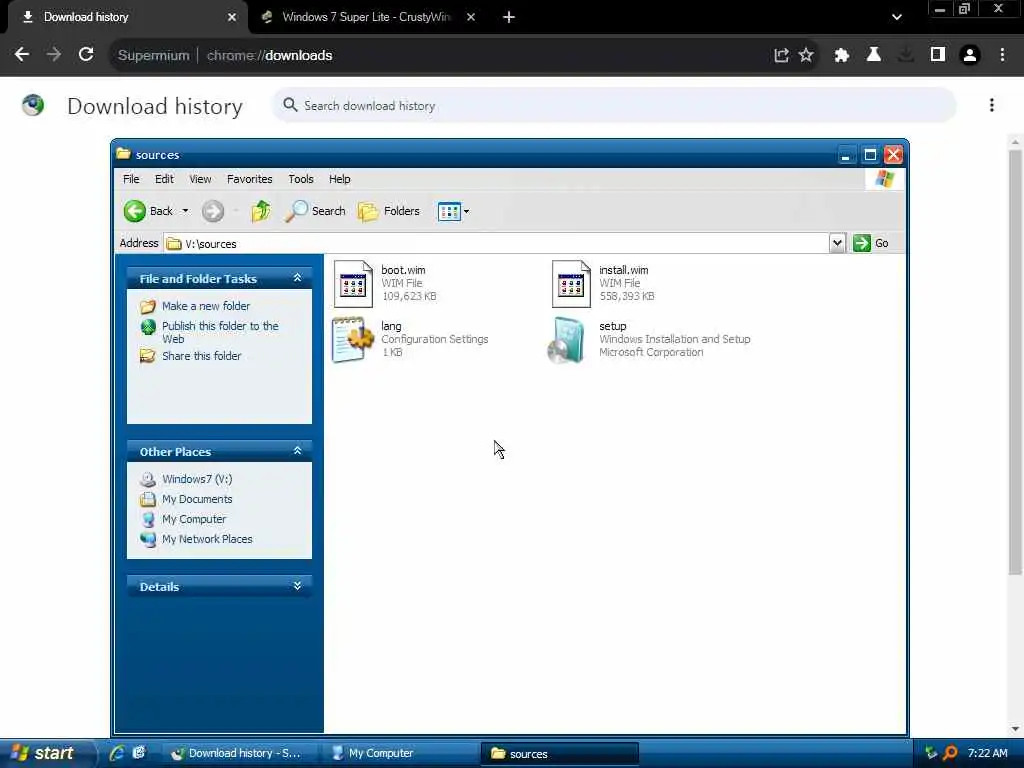Viewport: 1024px width, 768px height.
Task: Open the Views dropdown arrow
Action: (466, 212)
